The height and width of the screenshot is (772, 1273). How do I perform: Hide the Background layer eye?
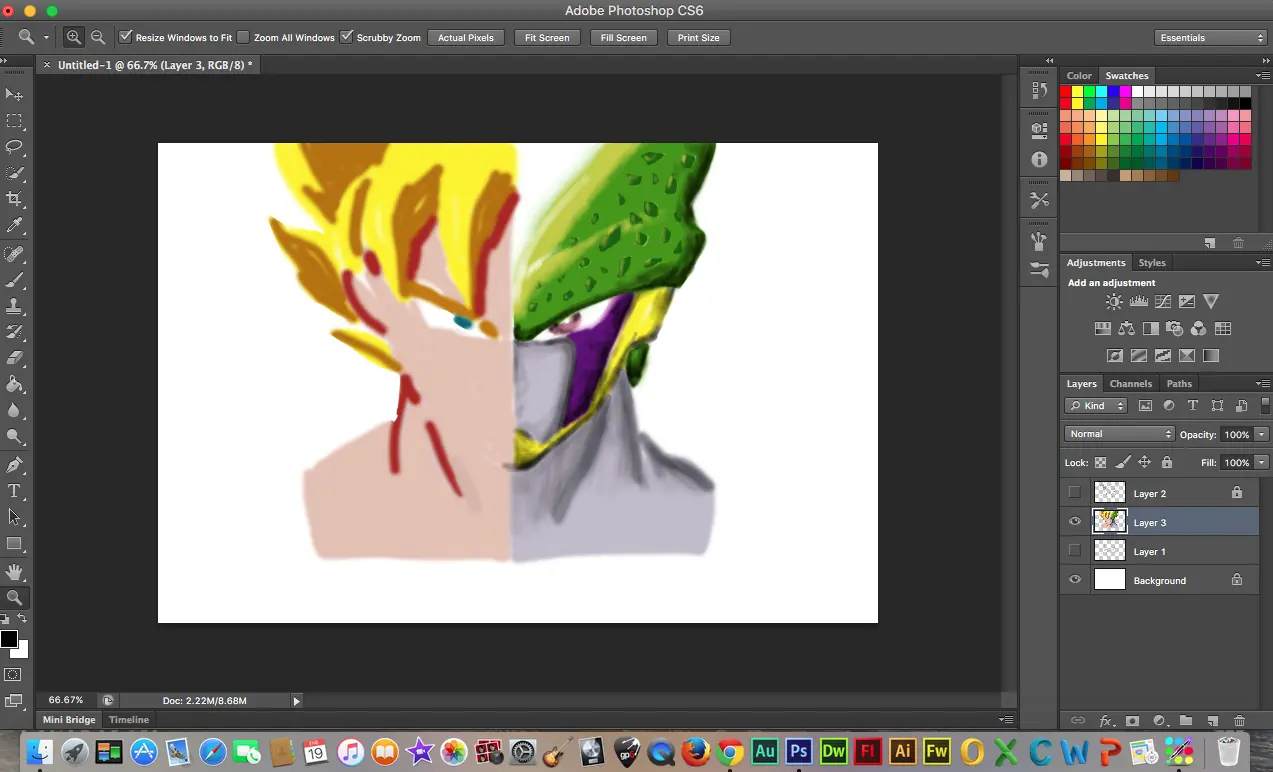point(1075,579)
